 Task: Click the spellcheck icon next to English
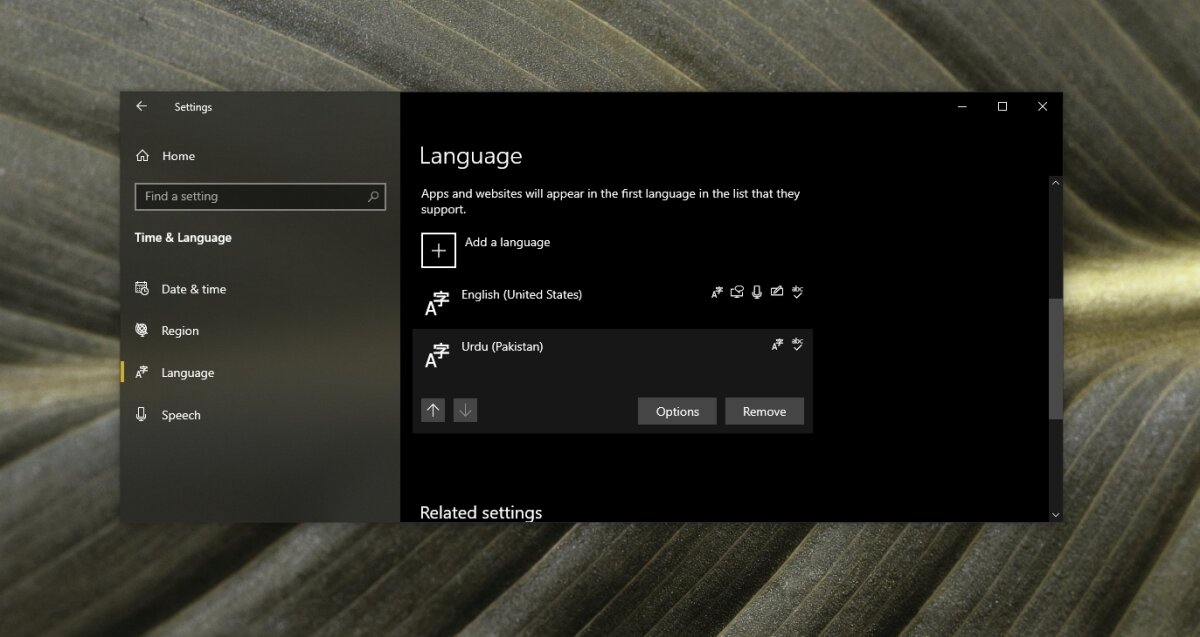[797, 292]
